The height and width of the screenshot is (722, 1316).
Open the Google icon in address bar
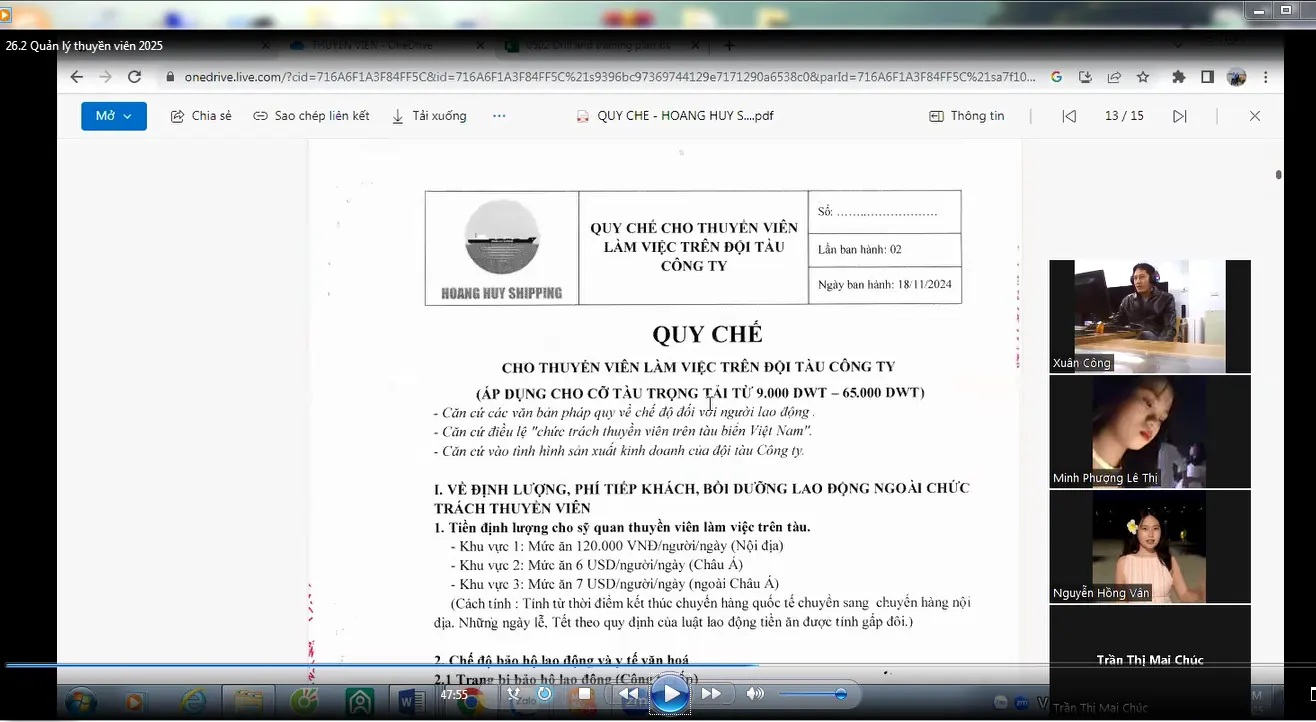click(x=1057, y=77)
